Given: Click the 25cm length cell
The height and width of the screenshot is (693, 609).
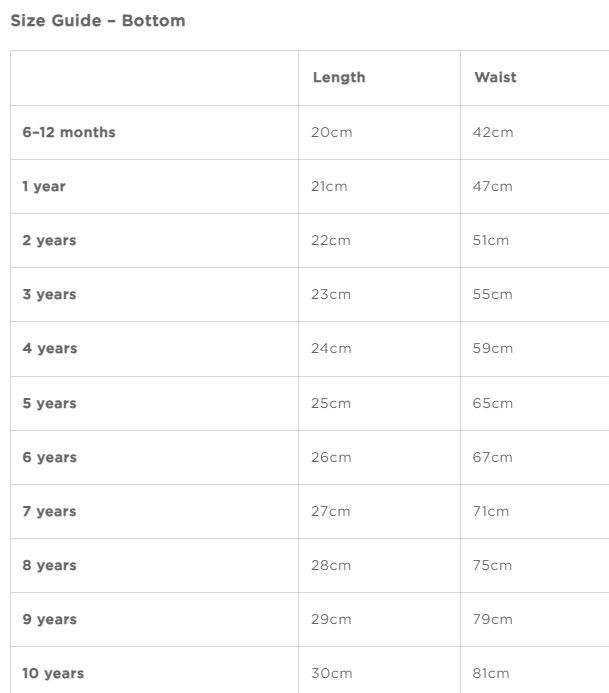Looking at the screenshot, I should (x=331, y=403).
